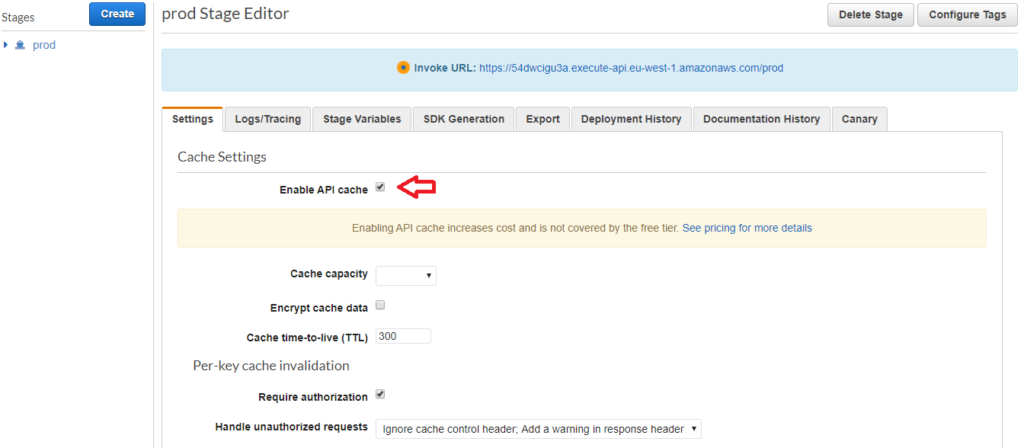Click the Cache time-to-live input field
This screenshot has width=1024, height=448.
click(x=403, y=336)
